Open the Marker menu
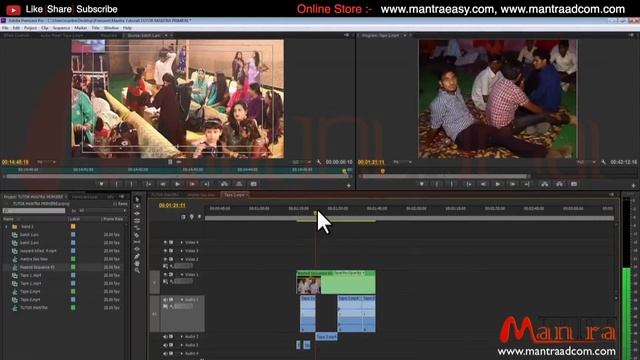 click(x=80, y=28)
